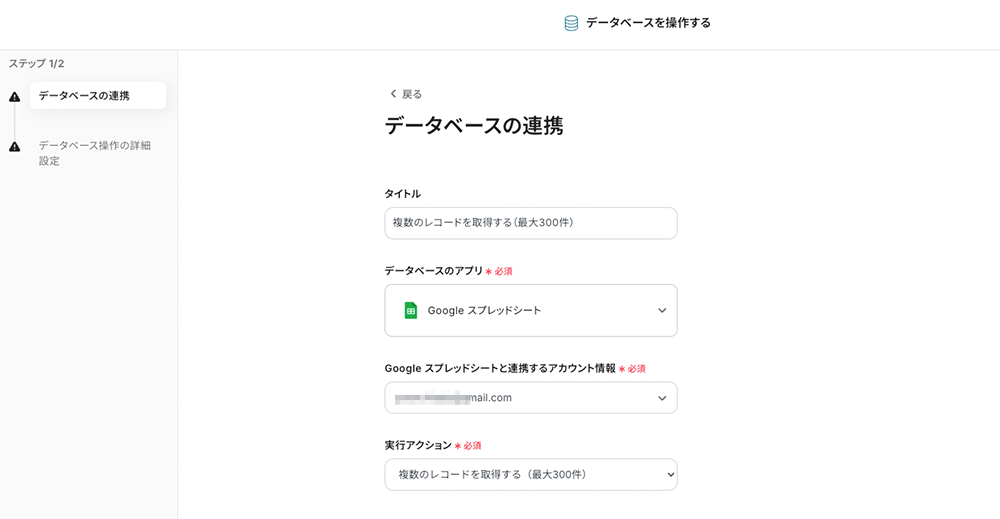Image resolution: width=1000 pixels, height=519 pixels.
Task: Click the warning icon beside データベースの連携 step
Action: pos(14,97)
